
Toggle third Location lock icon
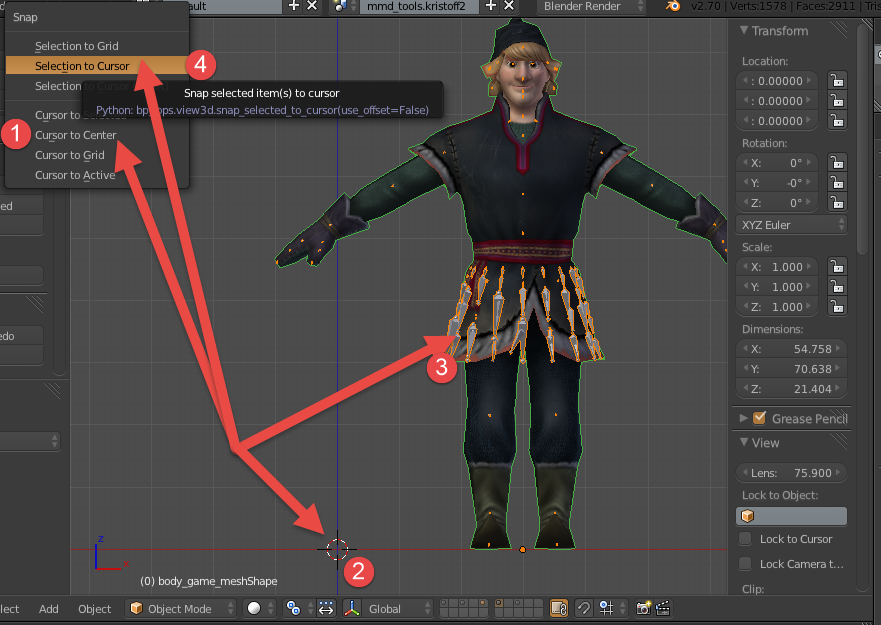pos(837,121)
